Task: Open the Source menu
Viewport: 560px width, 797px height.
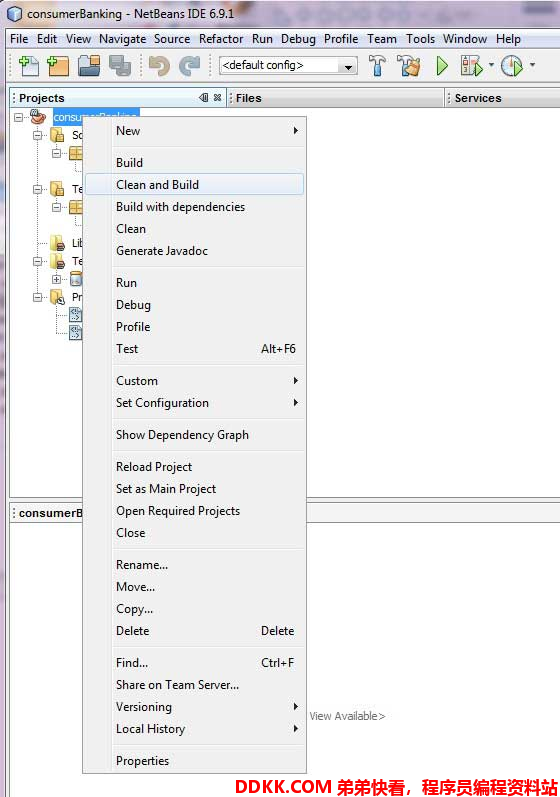Action: tap(172, 39)
